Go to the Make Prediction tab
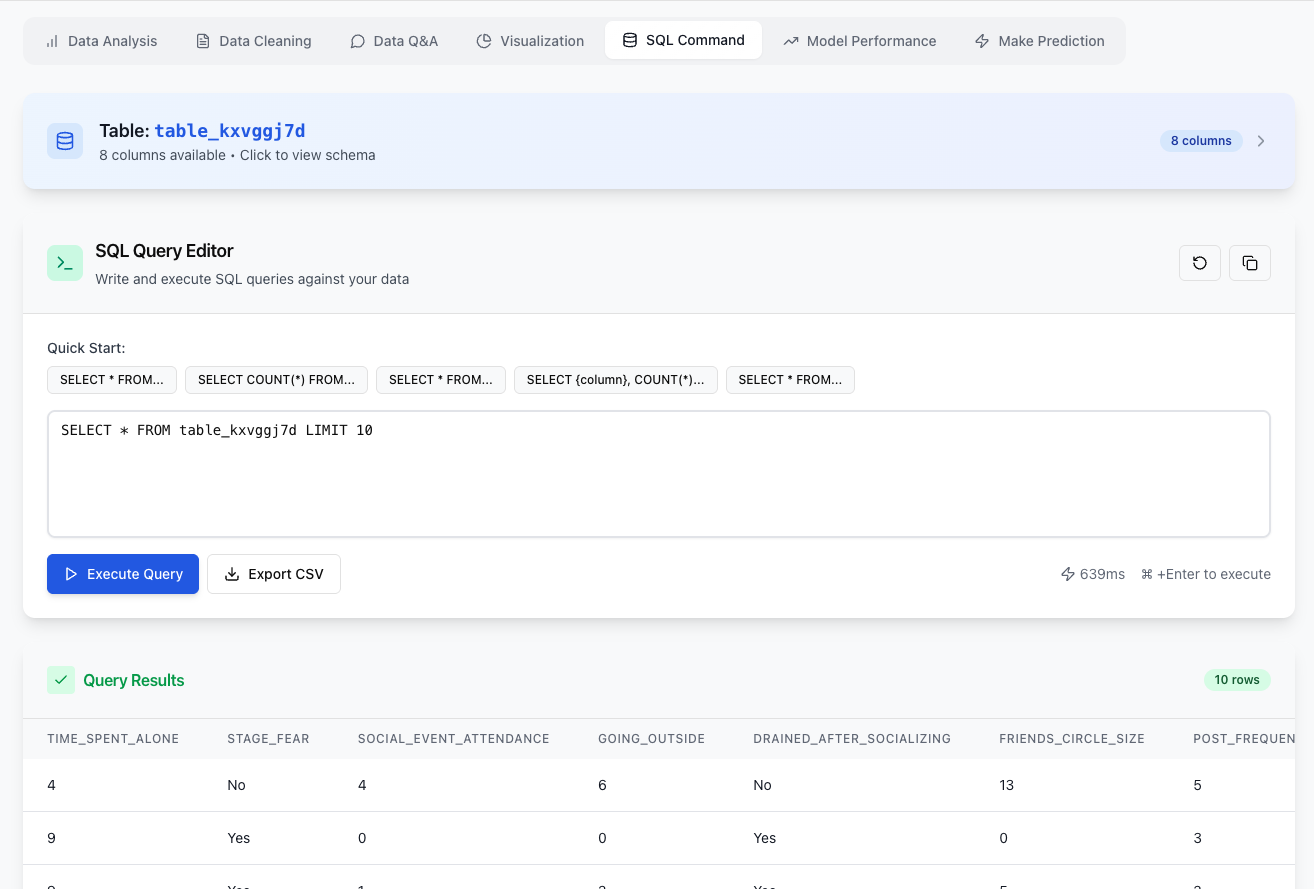 point(1040,41)
